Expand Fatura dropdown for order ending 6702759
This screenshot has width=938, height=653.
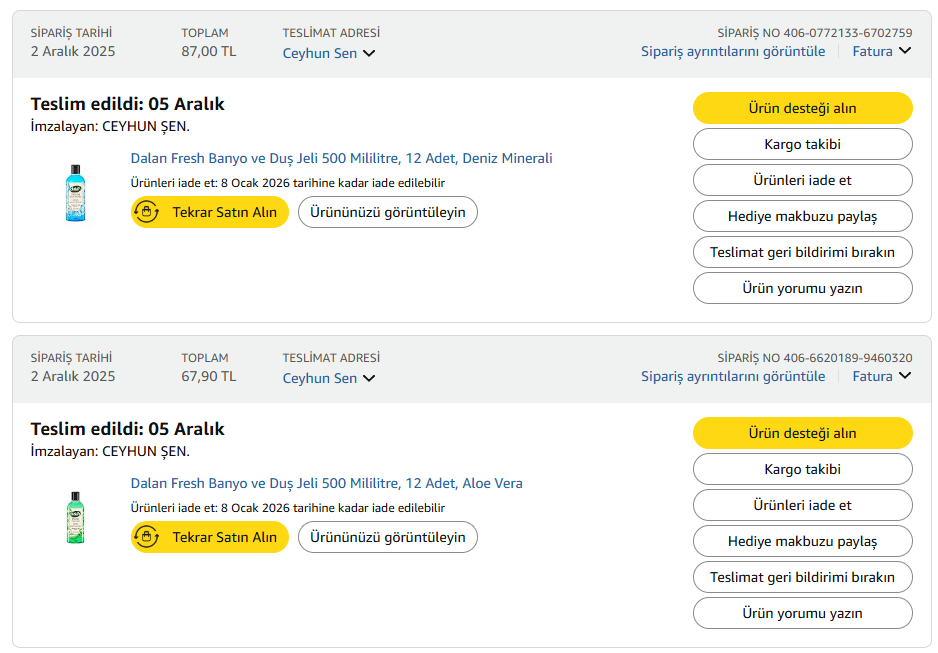pyautogui.click(x=882, y=51)
